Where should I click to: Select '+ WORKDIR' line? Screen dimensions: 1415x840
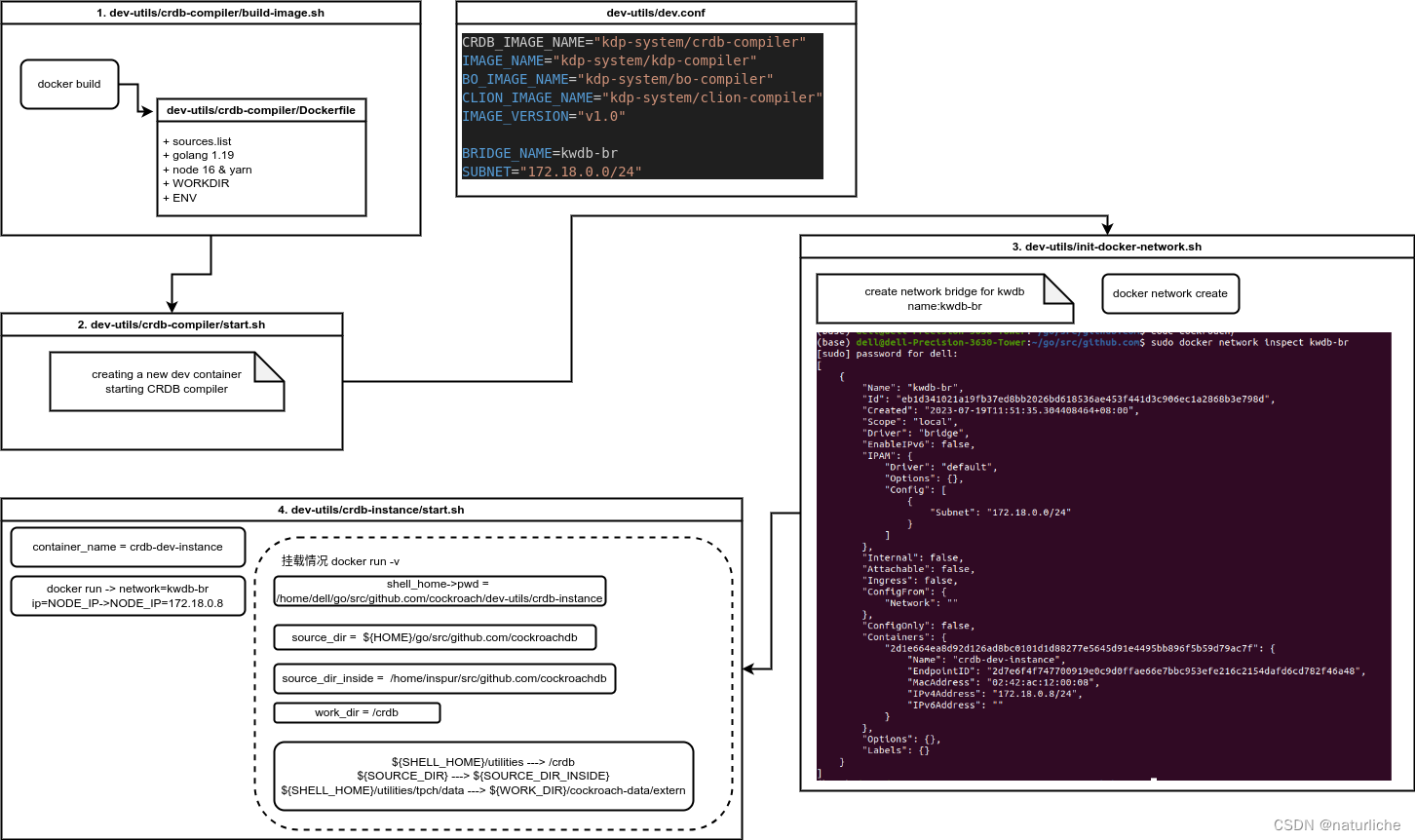[x=197, y=183]
